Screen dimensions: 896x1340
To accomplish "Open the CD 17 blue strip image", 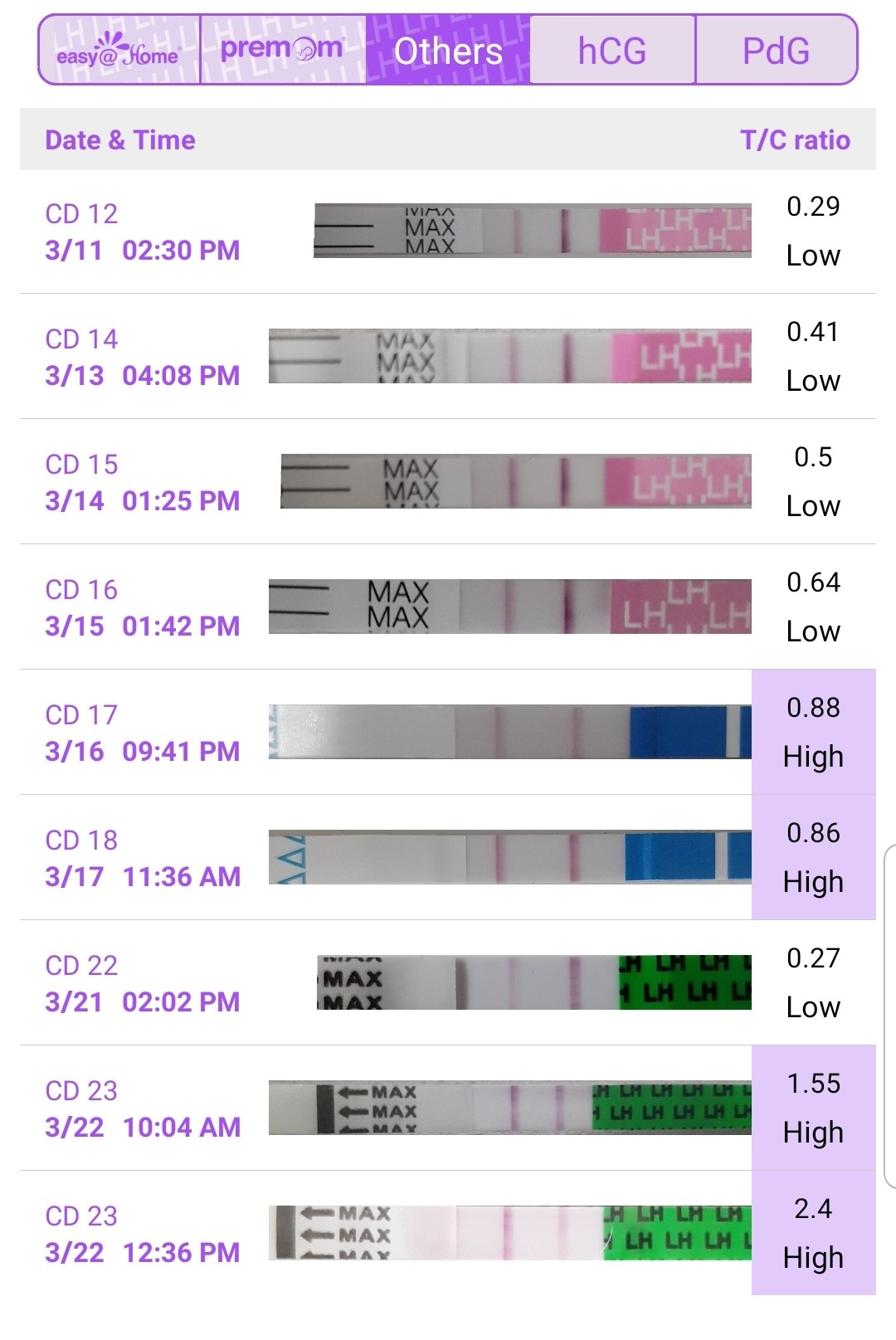I will (510, 732).
